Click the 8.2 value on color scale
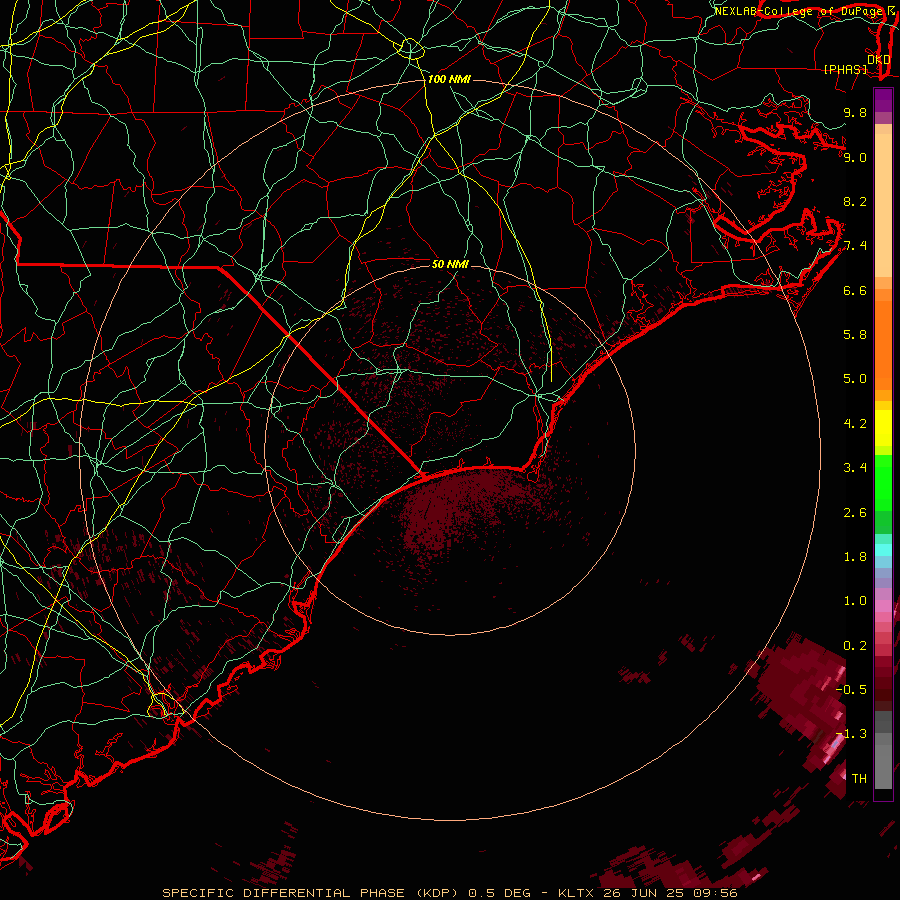Screen dimensions: 900x900 point(855,201)
